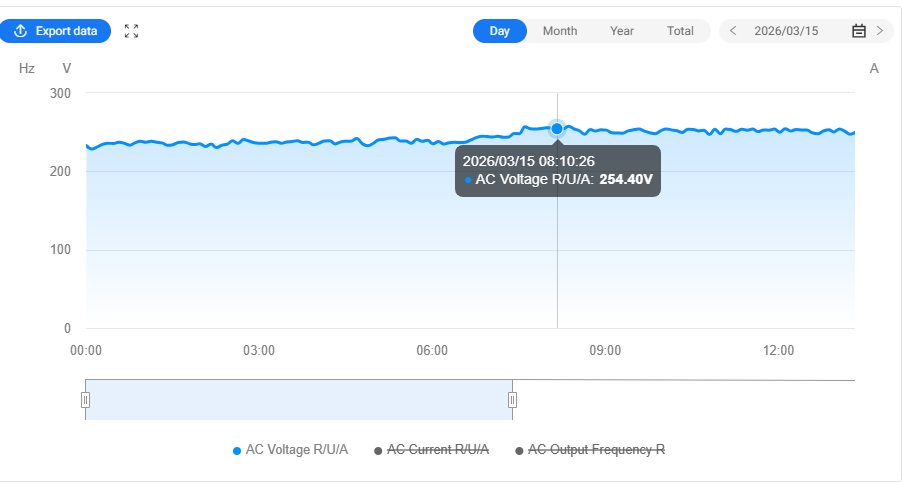Screen dimensions: 902x484
Task: Click the selected zoom range area
Action: (298, 400)
